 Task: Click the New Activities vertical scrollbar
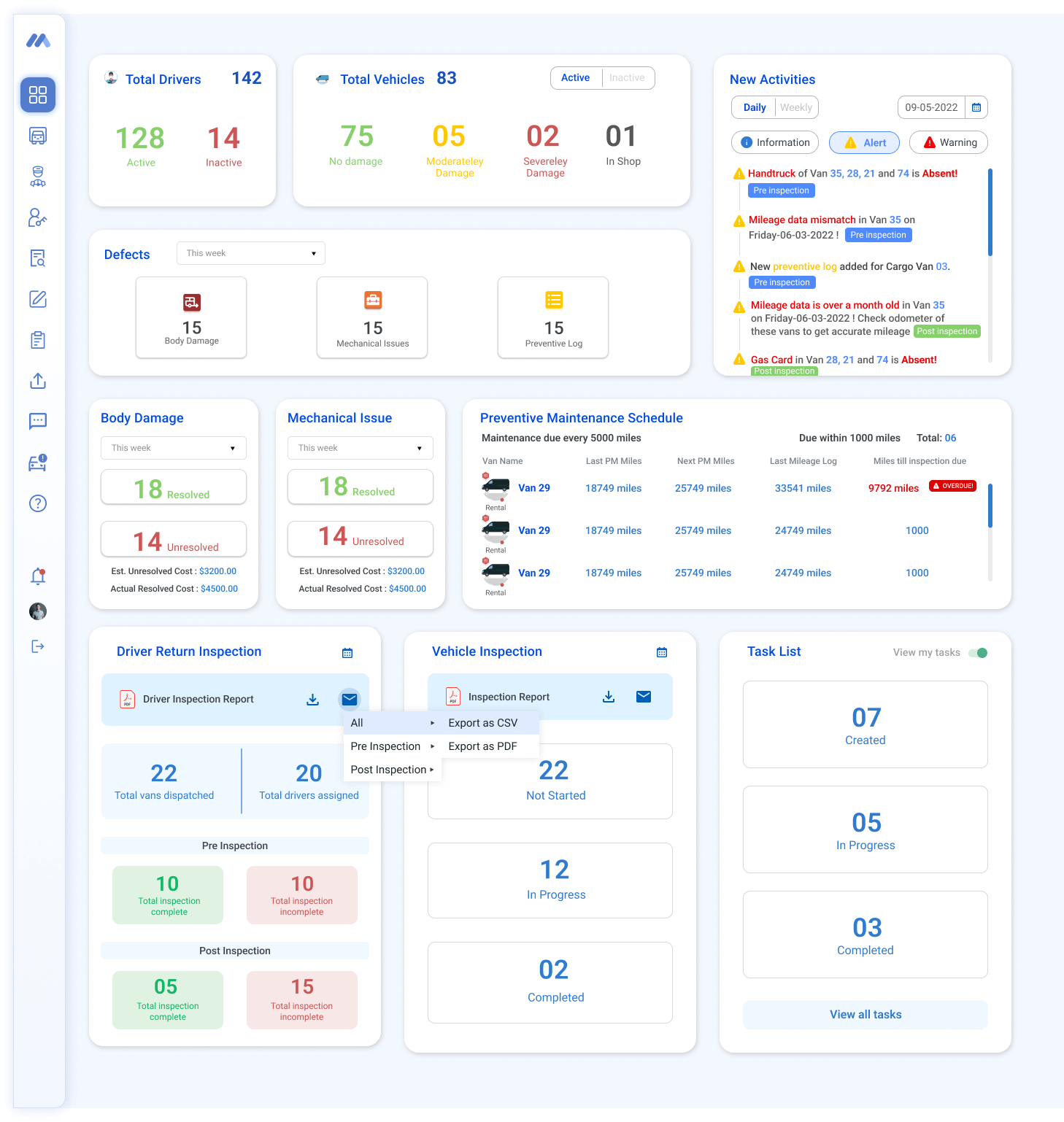click(990, 212)
